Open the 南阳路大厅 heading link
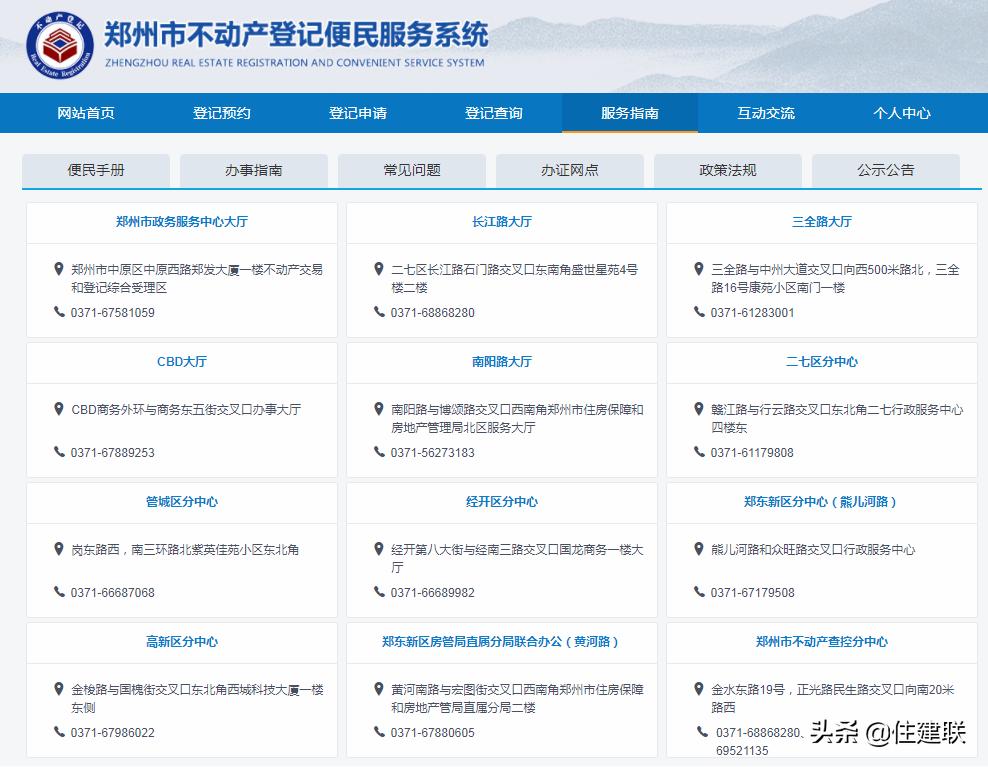Image resolution: width=988 pixels, height=767 pixels. pos(502,362)
